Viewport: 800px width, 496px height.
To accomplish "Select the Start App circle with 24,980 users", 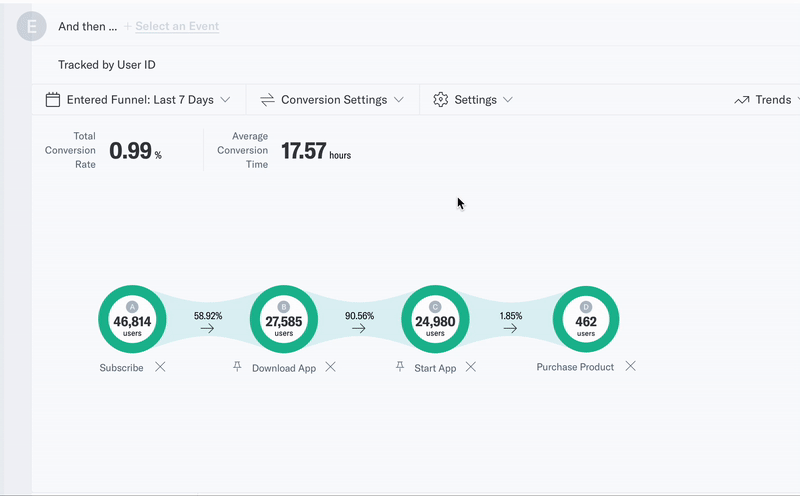I will (x=435, y=319).
